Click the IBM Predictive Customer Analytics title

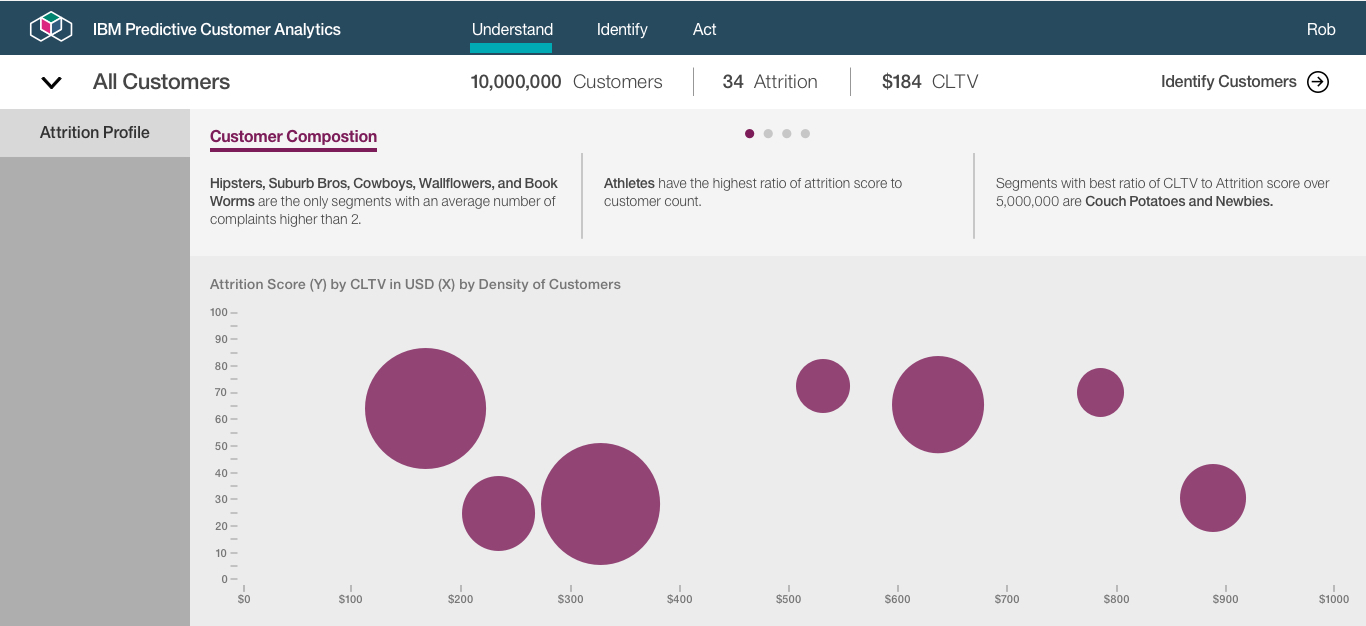pos(217,29)
